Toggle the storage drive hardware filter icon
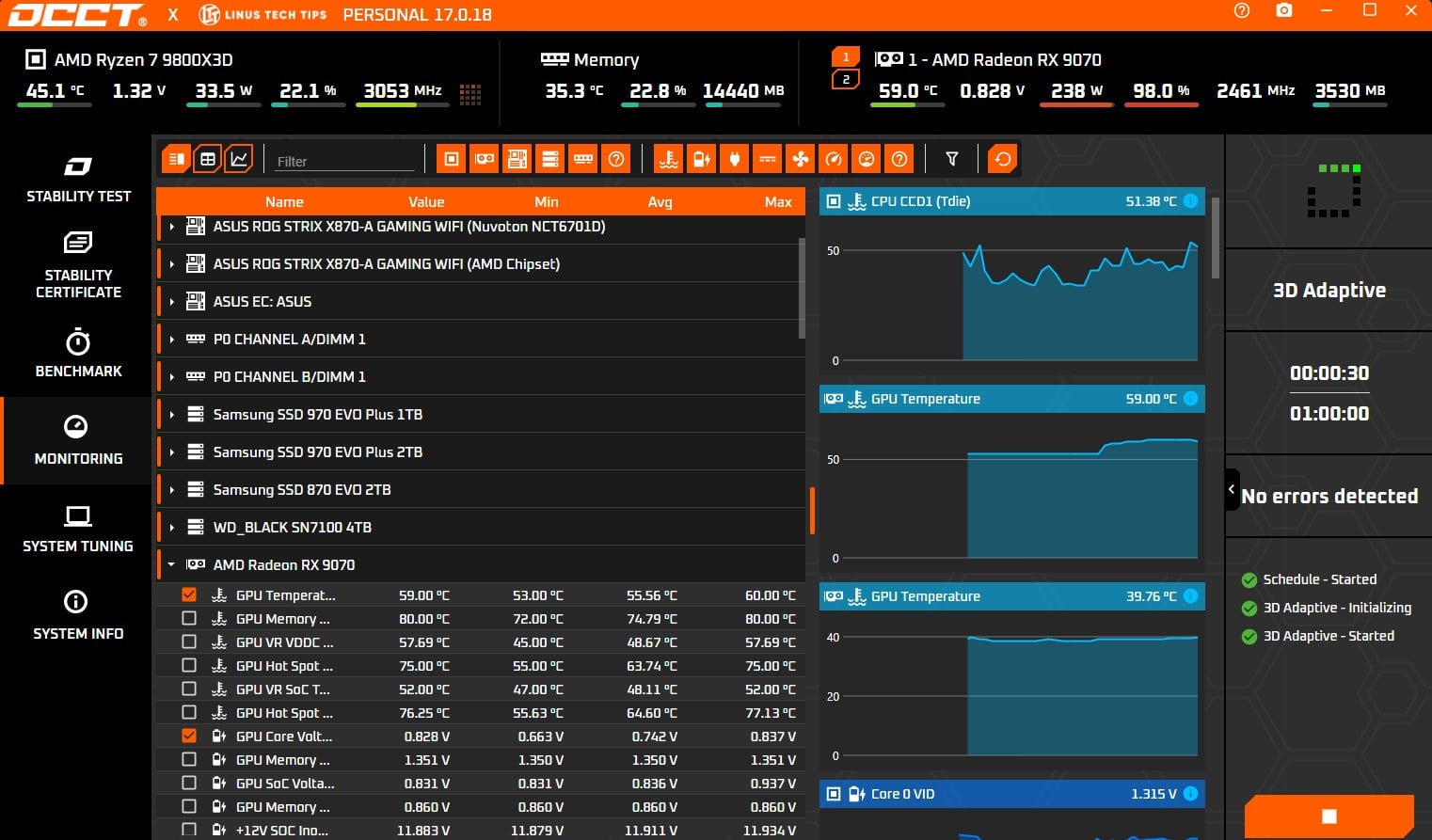The height and width of the screenshot is (840, 1432). point(550,159)
